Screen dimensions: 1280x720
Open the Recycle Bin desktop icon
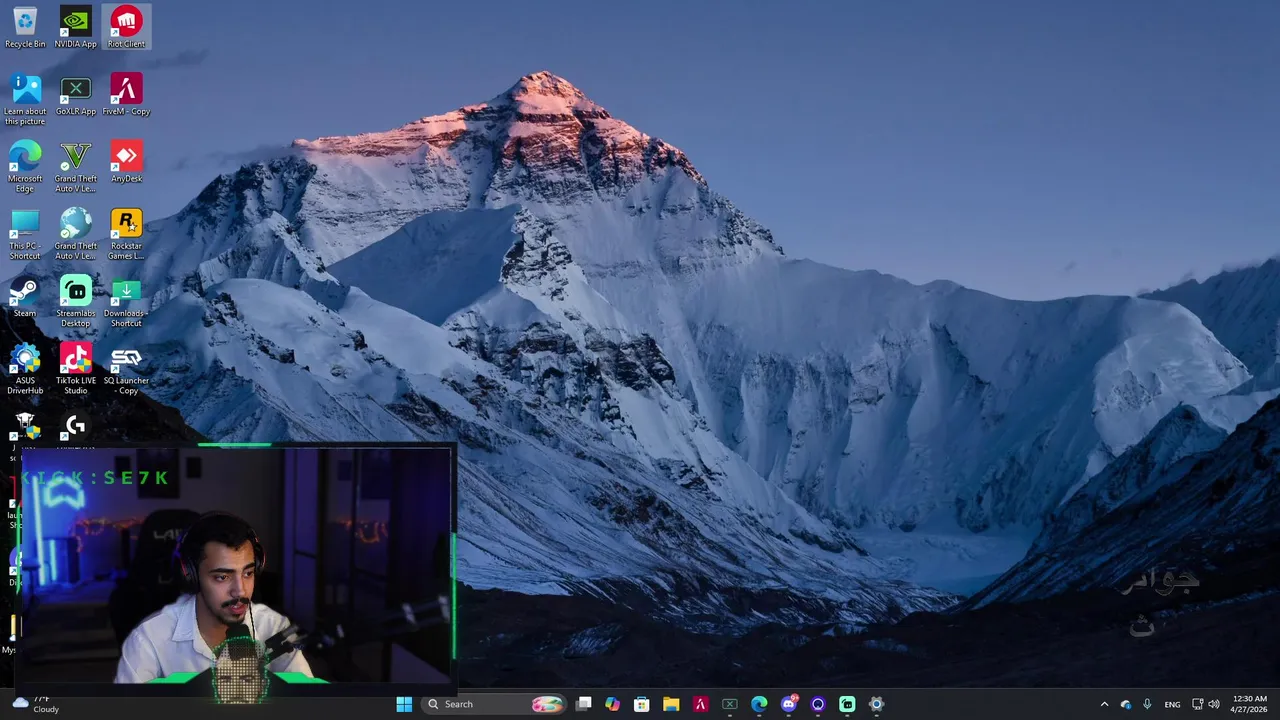(25, 28)
